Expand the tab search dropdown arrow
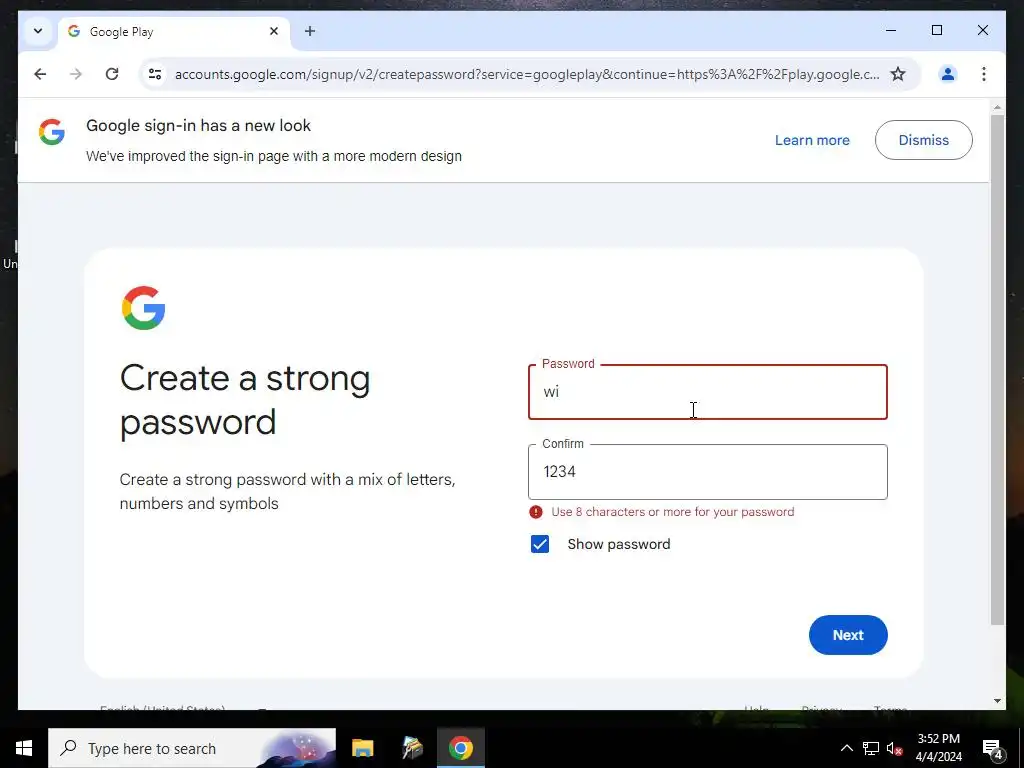The image size is (1024, 768). point(38,31)
